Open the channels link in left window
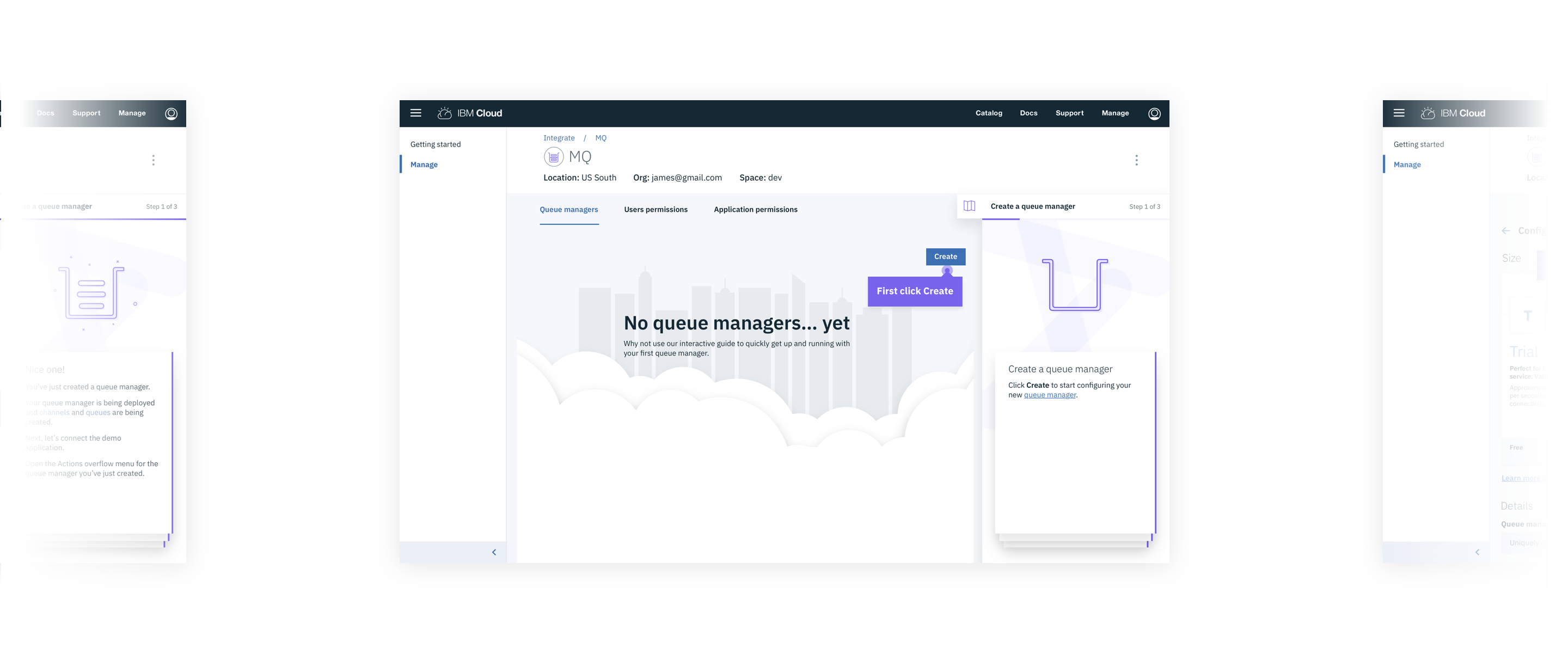 coord(54,413)
